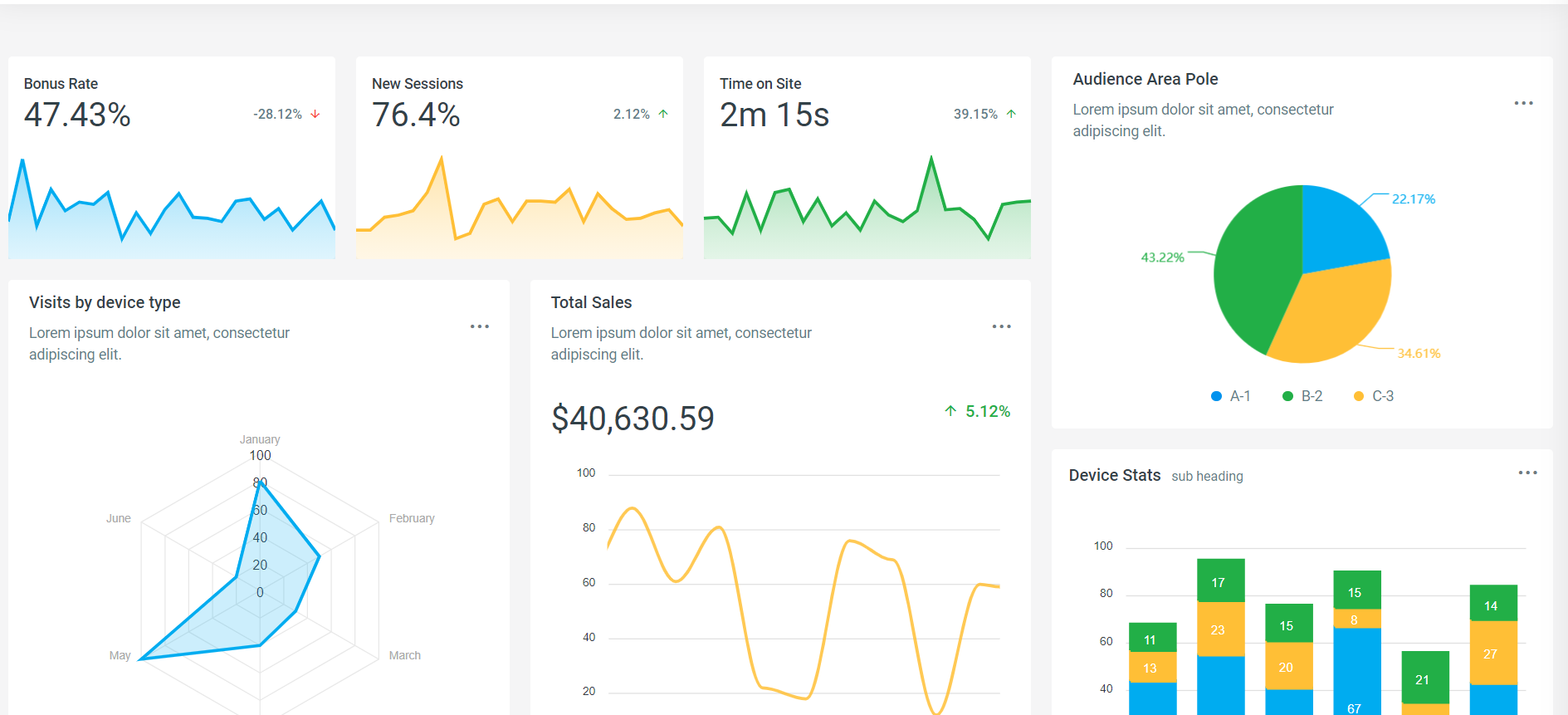The image size is (1568, 715).
Task: Click the May radar axis label
Action: [x=120, y=655]
